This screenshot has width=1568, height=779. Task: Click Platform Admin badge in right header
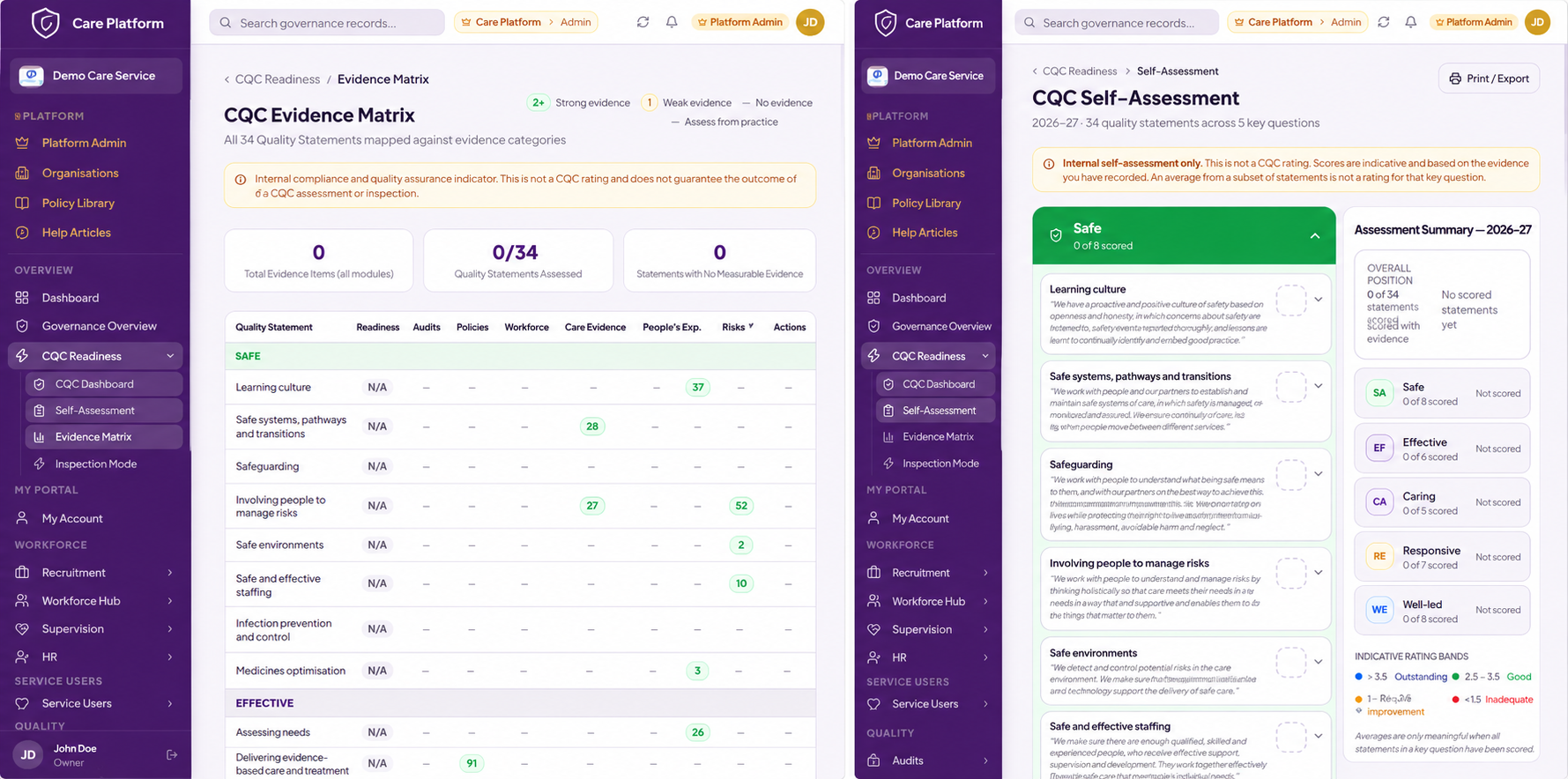click(1474, 22)
